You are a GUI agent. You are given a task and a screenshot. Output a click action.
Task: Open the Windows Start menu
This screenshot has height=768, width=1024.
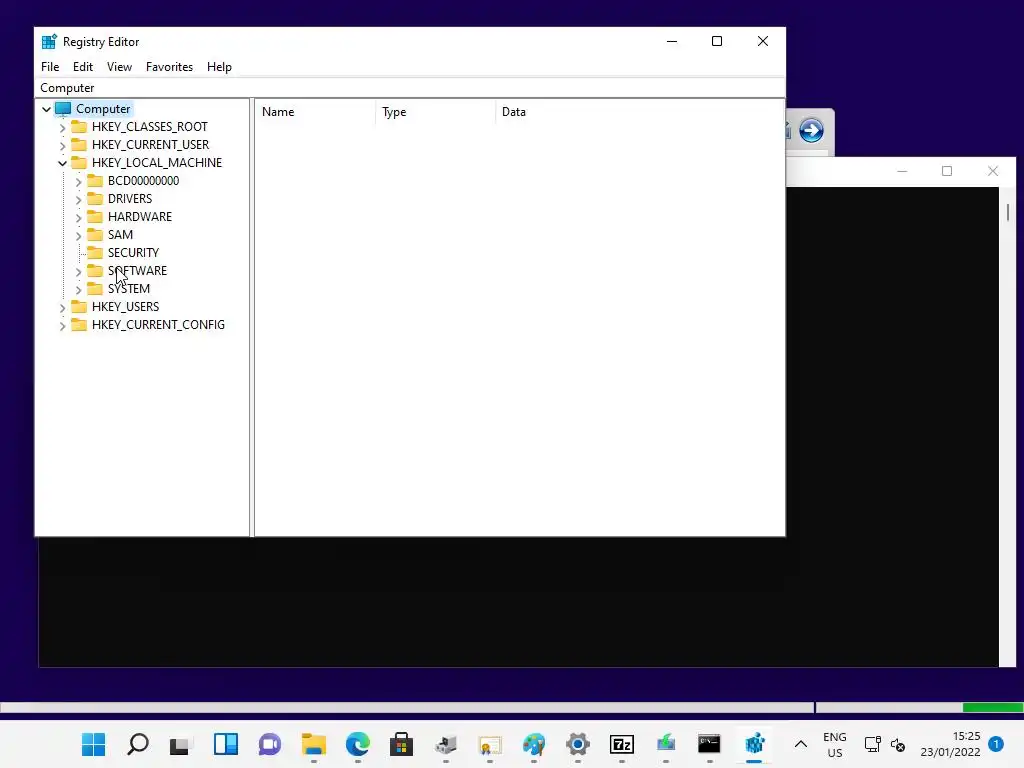pos(93,744)
